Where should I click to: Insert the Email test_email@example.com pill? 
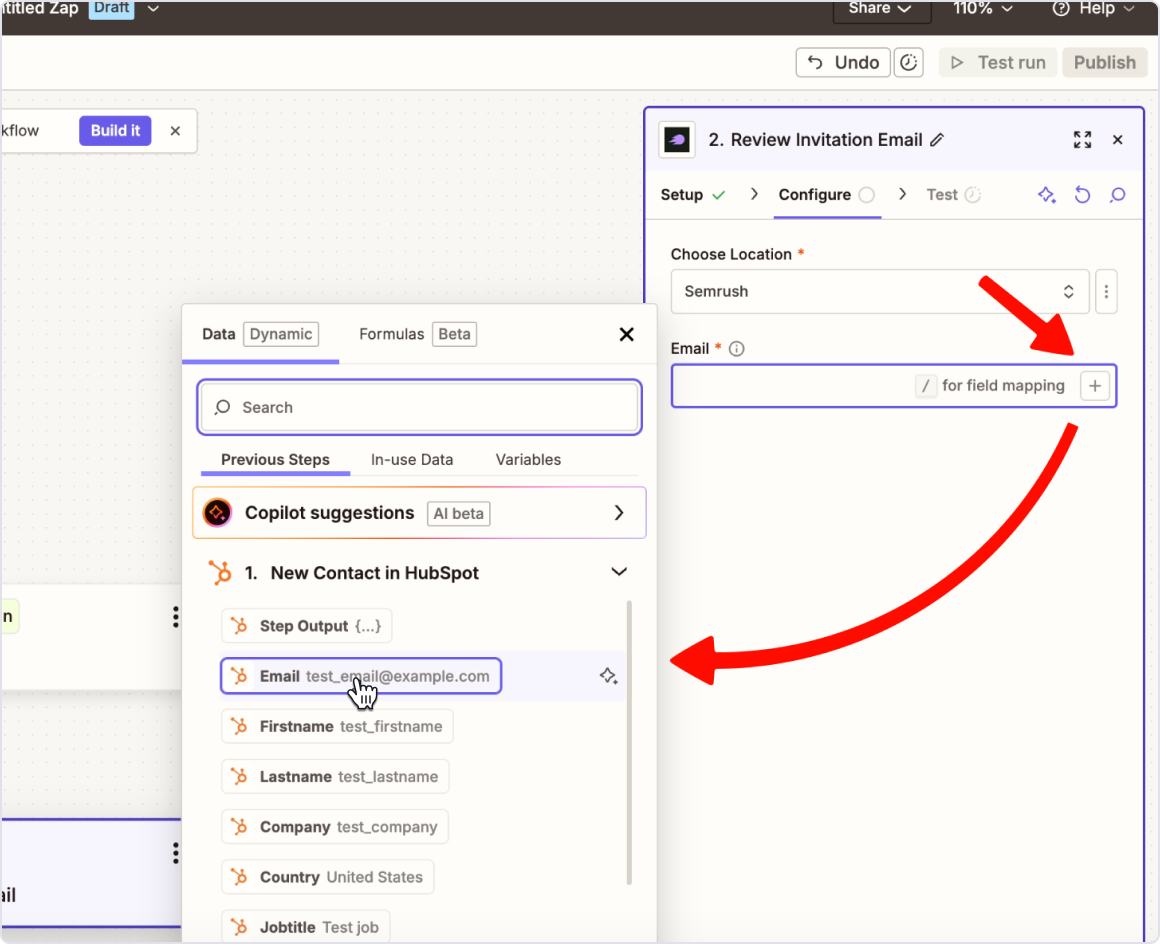pyautogui.click(x=362, y=676)
